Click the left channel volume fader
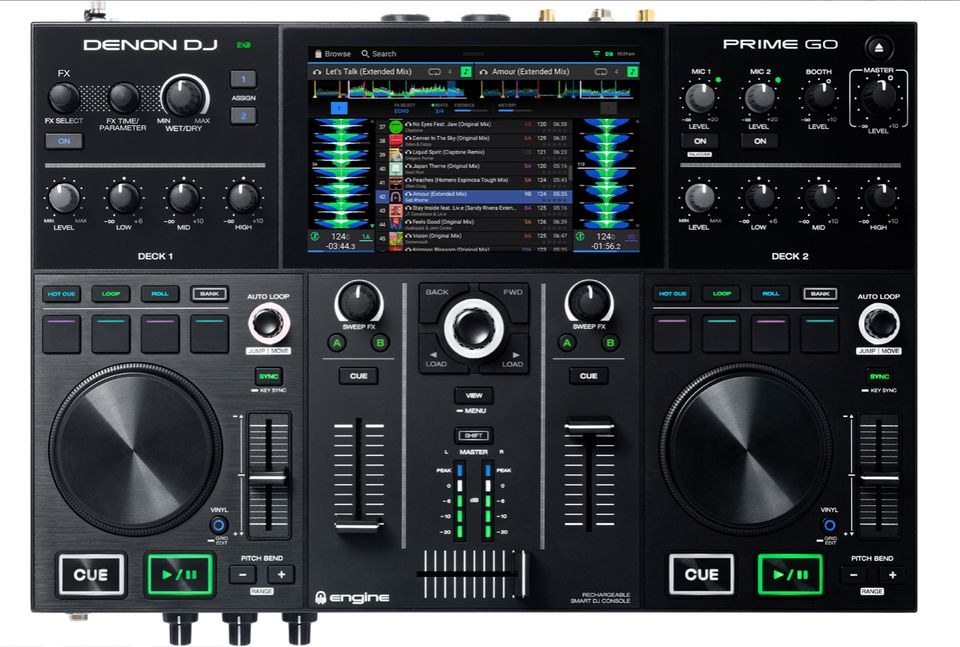 click(x=358, y=525)
